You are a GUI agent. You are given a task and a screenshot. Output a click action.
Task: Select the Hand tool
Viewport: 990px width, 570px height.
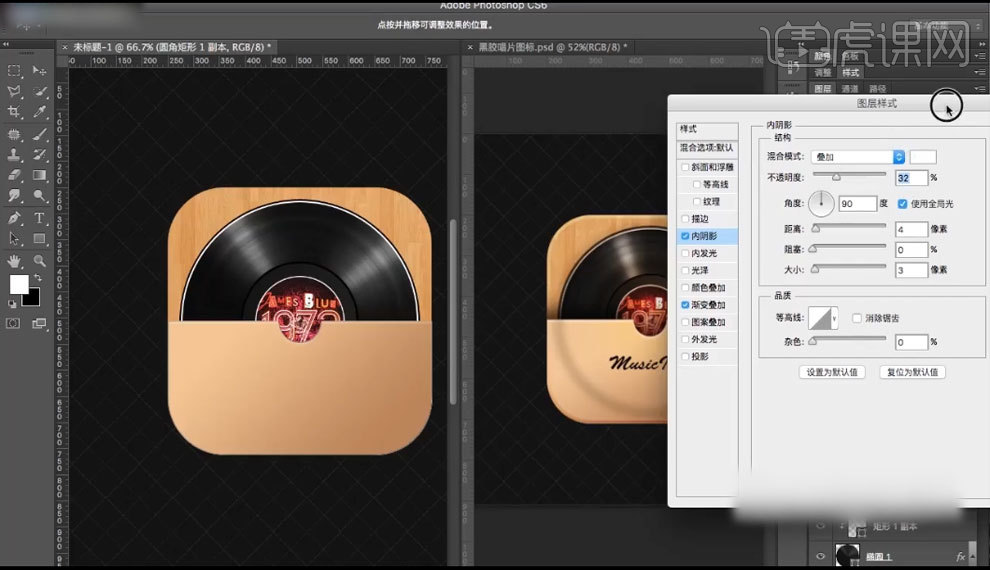click(x=14, y=260)
